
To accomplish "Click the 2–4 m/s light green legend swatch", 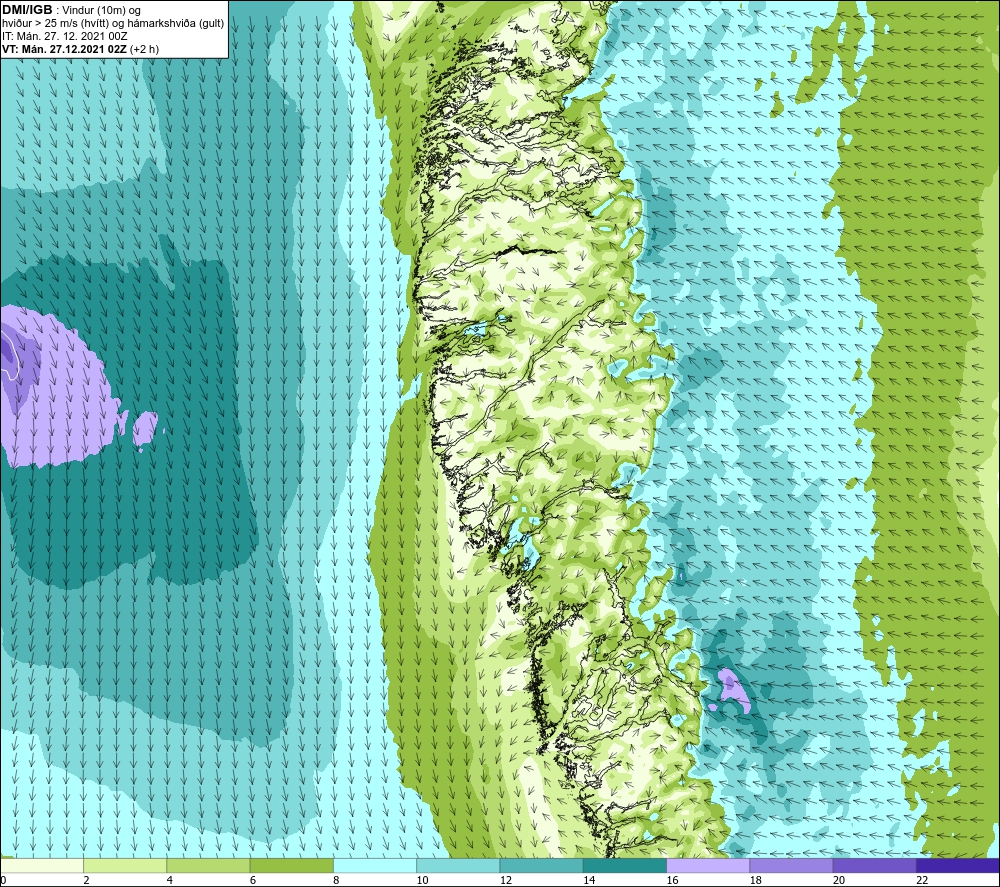I will tap(125, 865).
